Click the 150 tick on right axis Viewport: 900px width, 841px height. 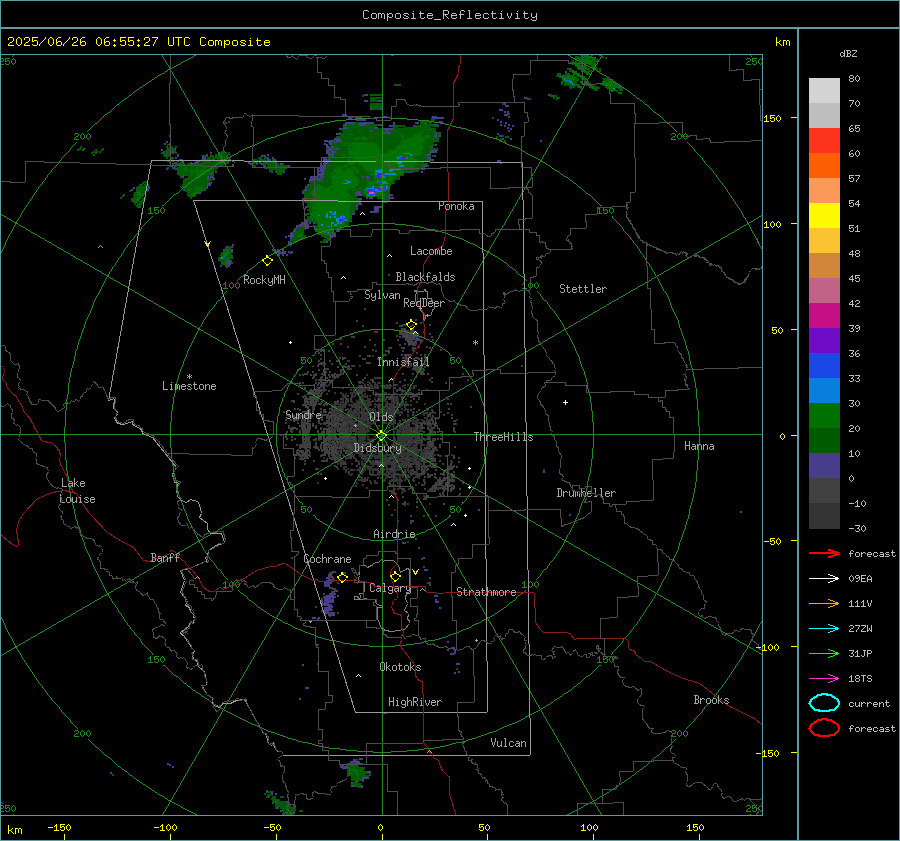771,118
